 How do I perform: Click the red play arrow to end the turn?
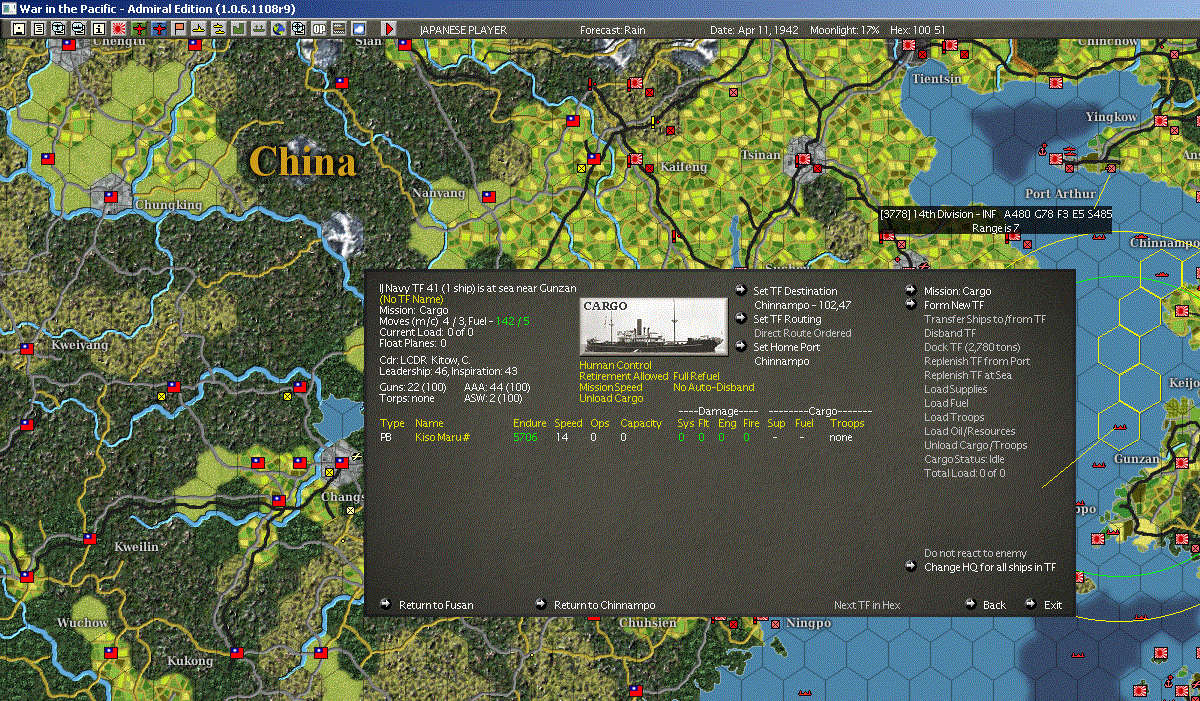[388, 29]
